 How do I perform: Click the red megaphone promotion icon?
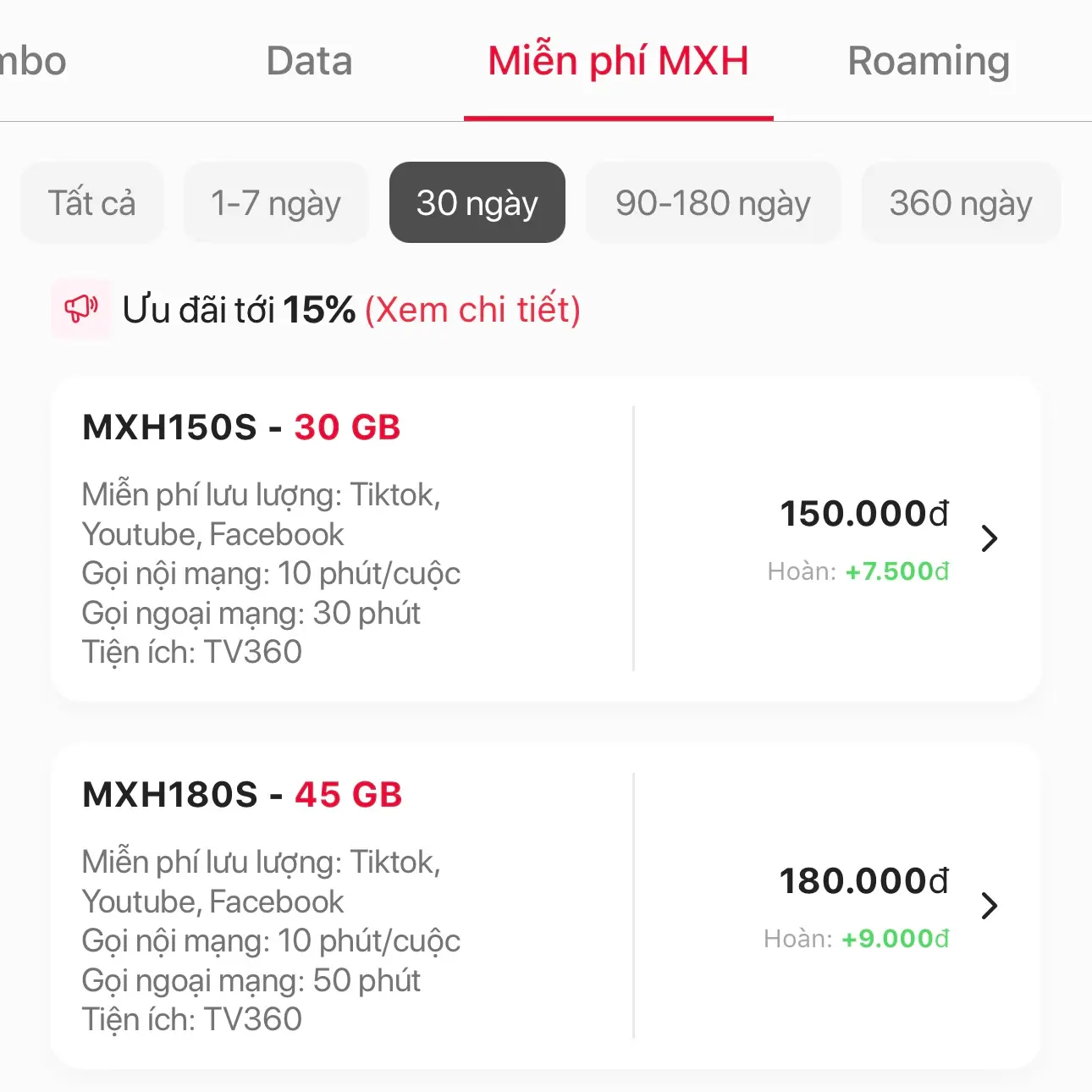point(81,310)
